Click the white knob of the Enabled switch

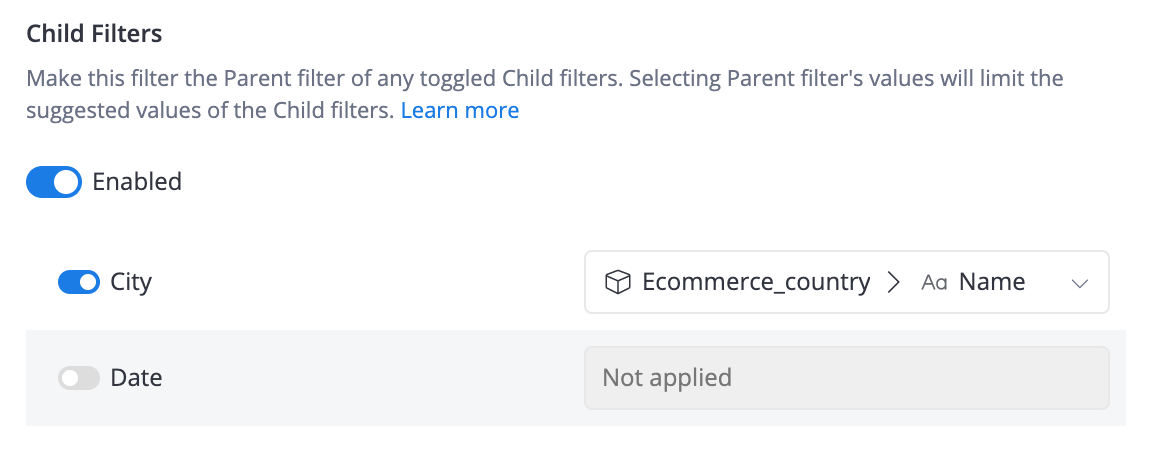67,182
